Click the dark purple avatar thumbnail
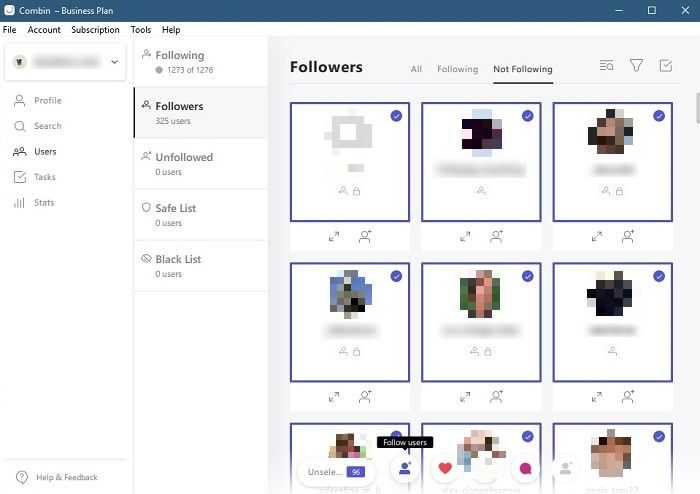Screen dimensions: 700x494 482,133
